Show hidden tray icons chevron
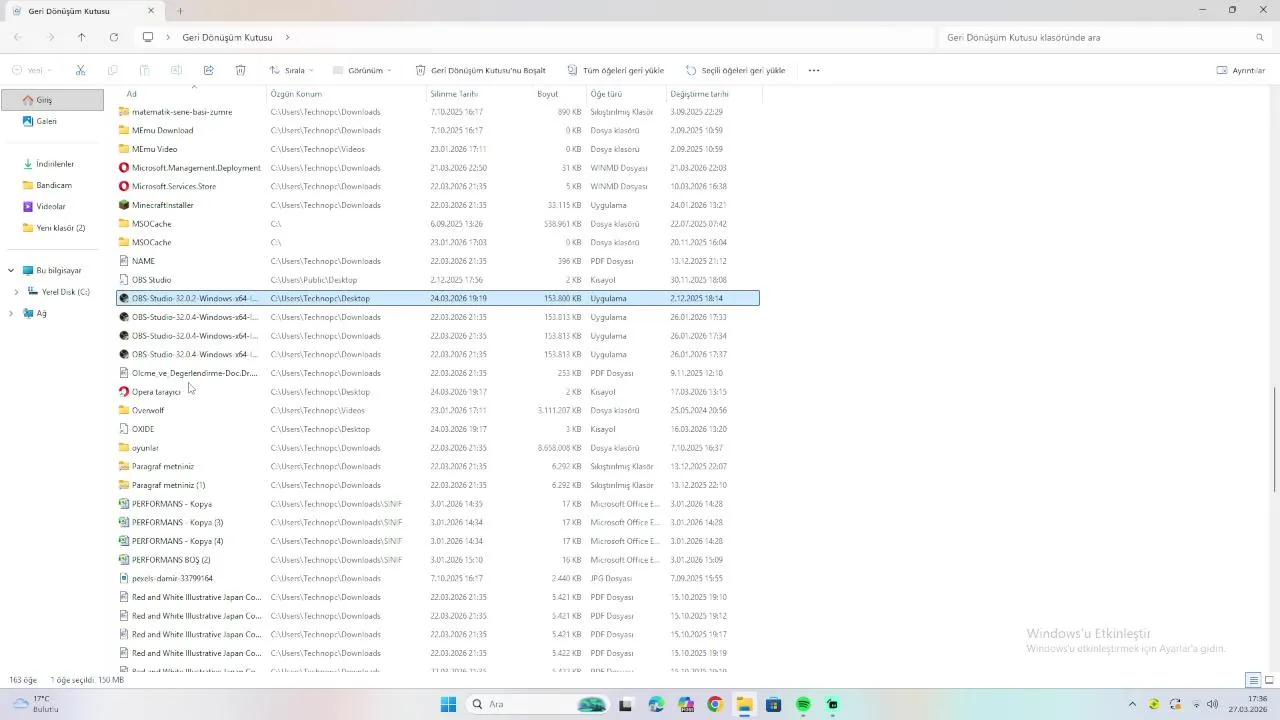The image size is (1280, 720). pos(1132,704)
